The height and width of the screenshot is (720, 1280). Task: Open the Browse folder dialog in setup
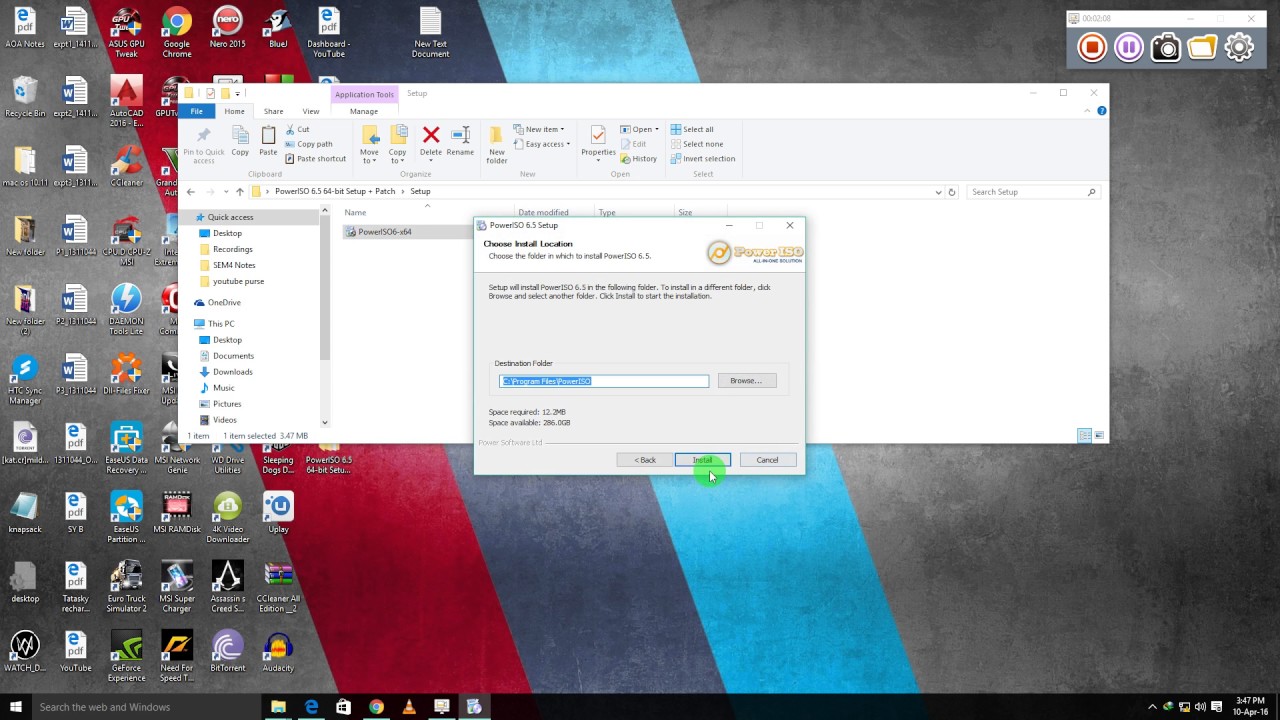click(x=746, y=381)
